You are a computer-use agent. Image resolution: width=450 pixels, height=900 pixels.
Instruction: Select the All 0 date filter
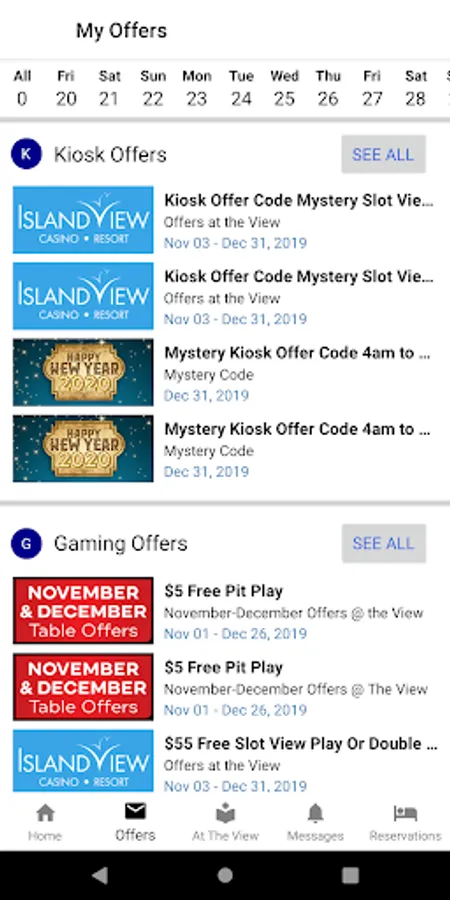pyautogui.click(x=22, y=88)
